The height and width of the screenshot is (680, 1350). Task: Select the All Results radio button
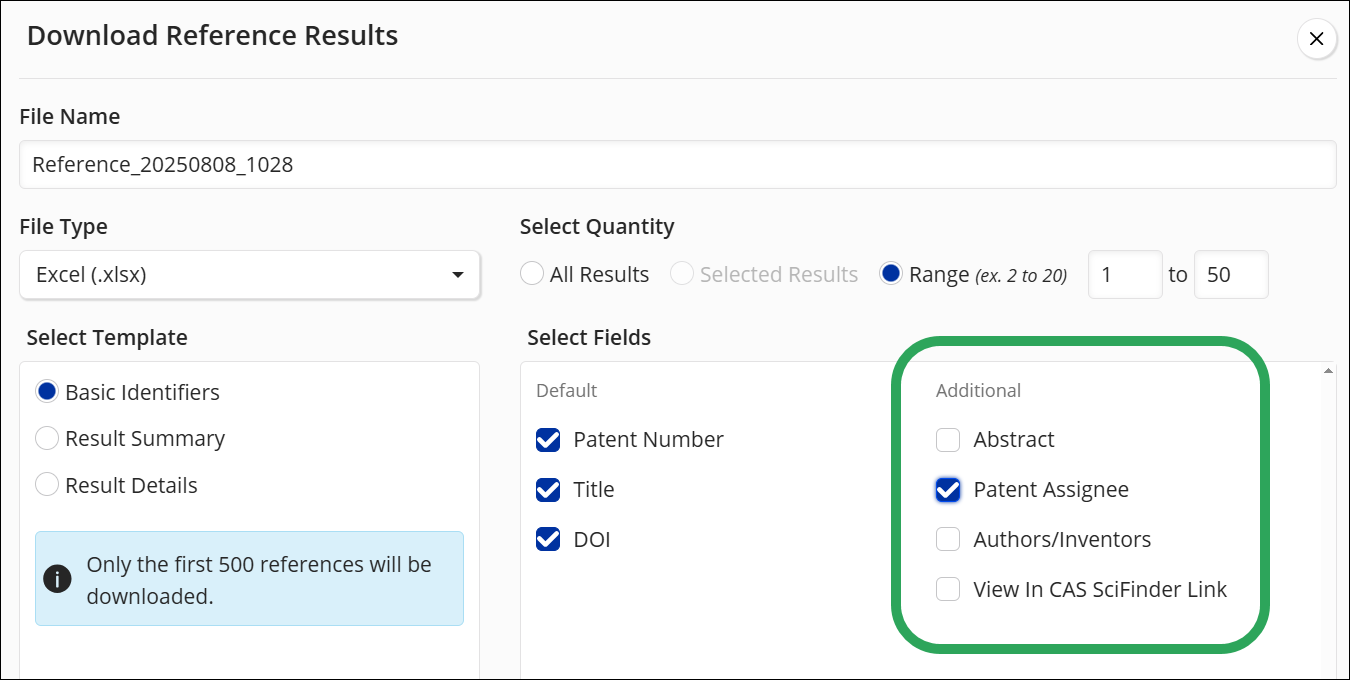pyautogui.click(x=532, y=273)
